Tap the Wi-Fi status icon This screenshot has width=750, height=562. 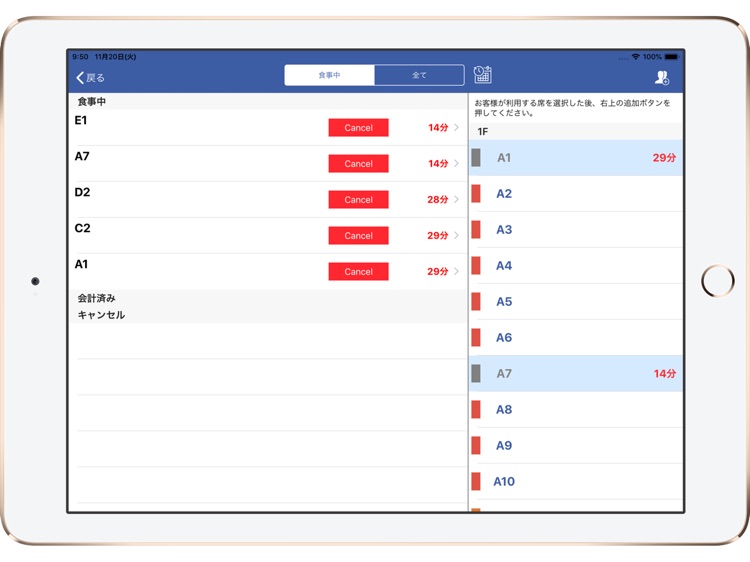635,56
